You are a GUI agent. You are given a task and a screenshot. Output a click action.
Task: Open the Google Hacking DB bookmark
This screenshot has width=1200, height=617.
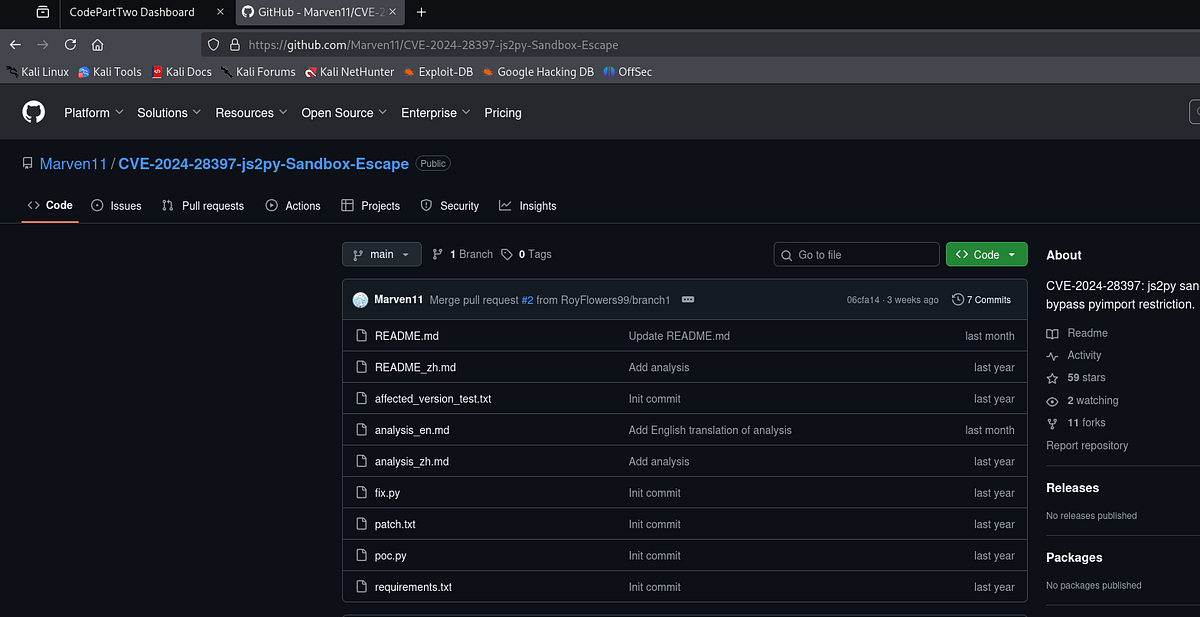538,72
